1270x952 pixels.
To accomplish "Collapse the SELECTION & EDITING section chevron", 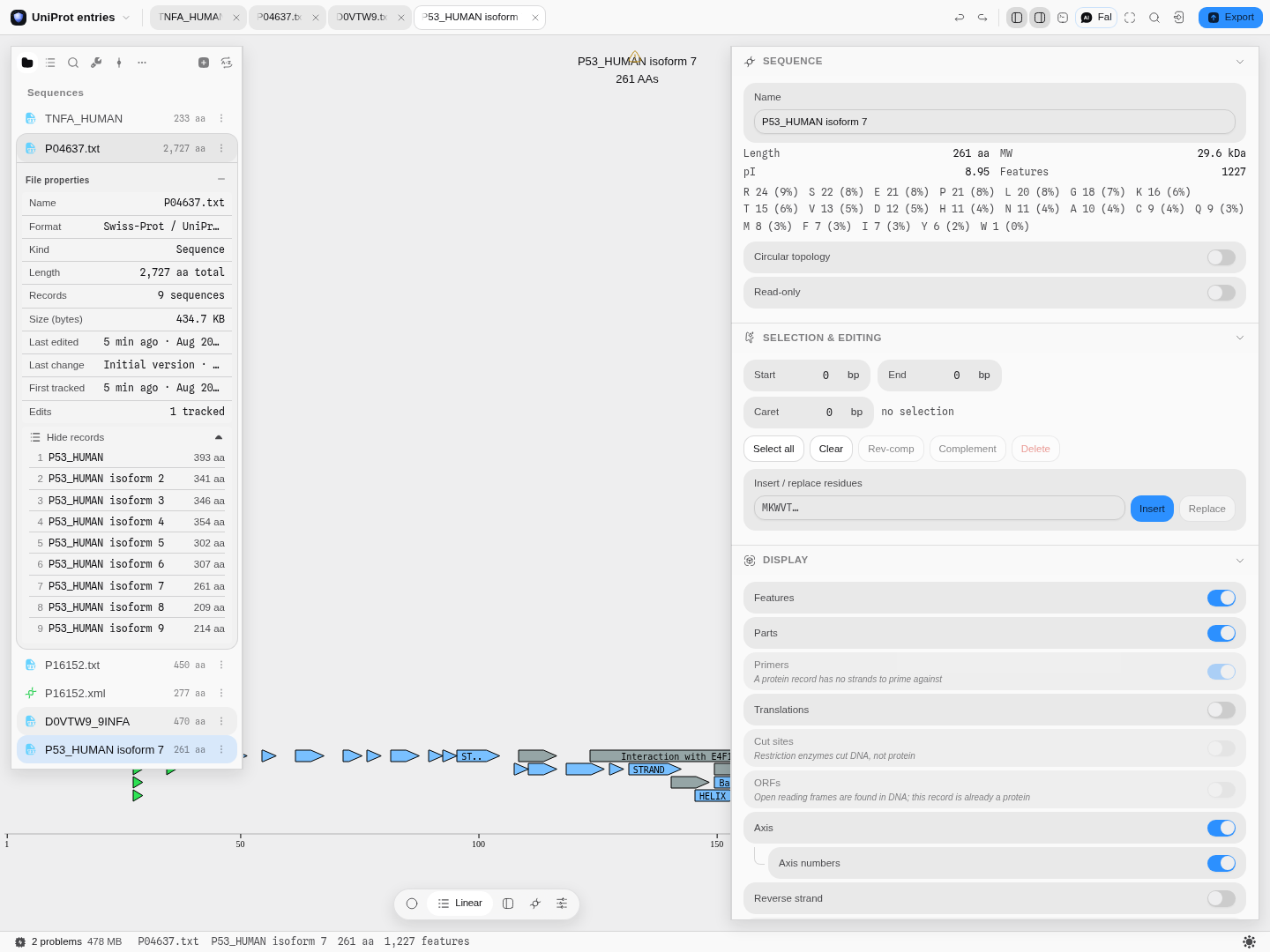I will point(1240,338).
